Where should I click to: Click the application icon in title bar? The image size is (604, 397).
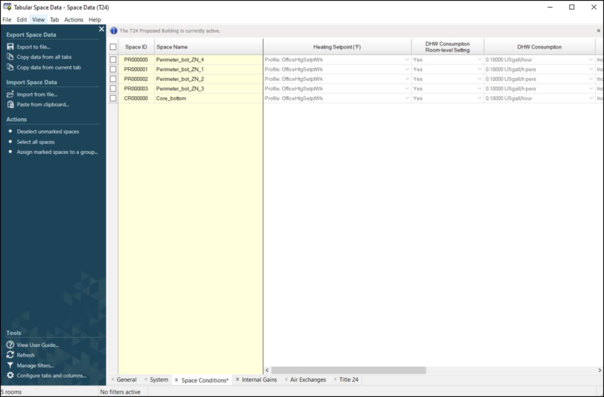[7, 7]
